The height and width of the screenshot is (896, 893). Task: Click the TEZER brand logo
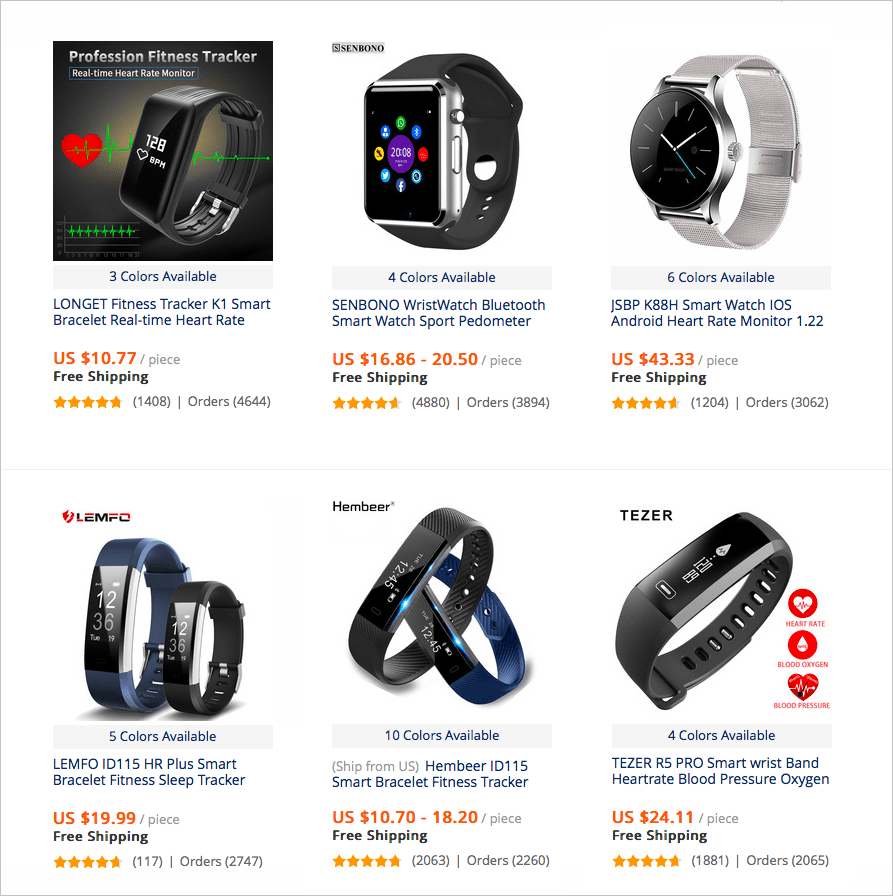[x=646, y=515]
